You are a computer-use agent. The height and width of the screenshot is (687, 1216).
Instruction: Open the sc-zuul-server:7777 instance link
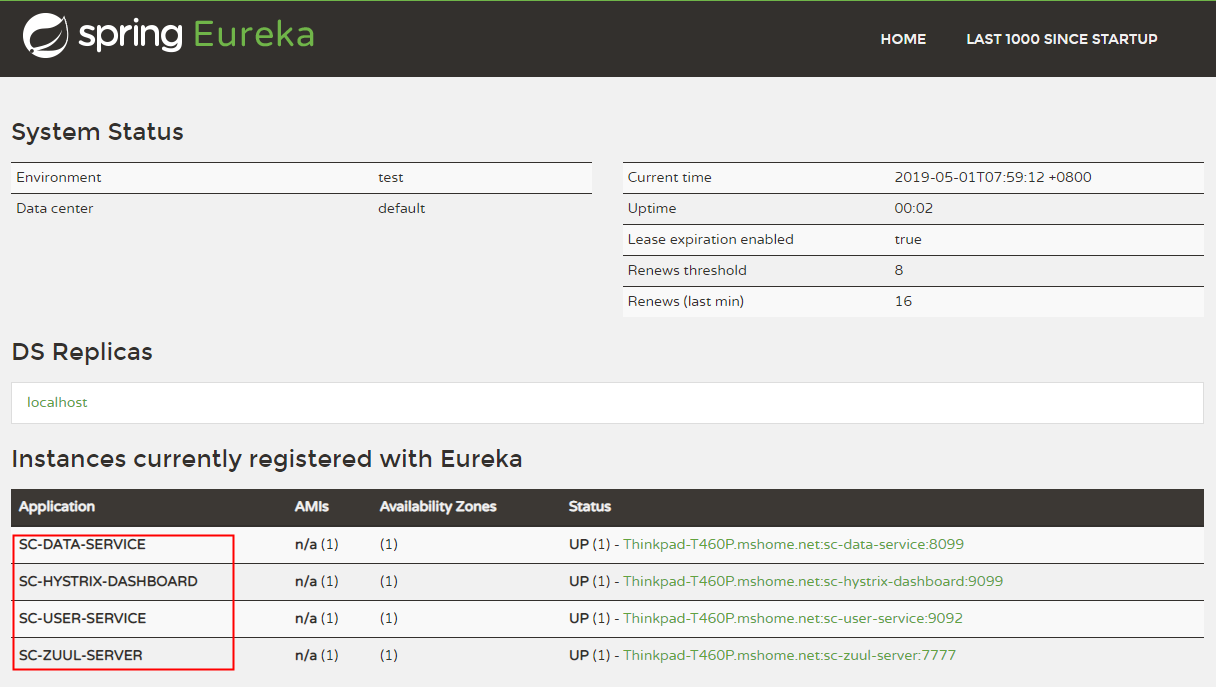pyautogui.click(x=789, y=655)
